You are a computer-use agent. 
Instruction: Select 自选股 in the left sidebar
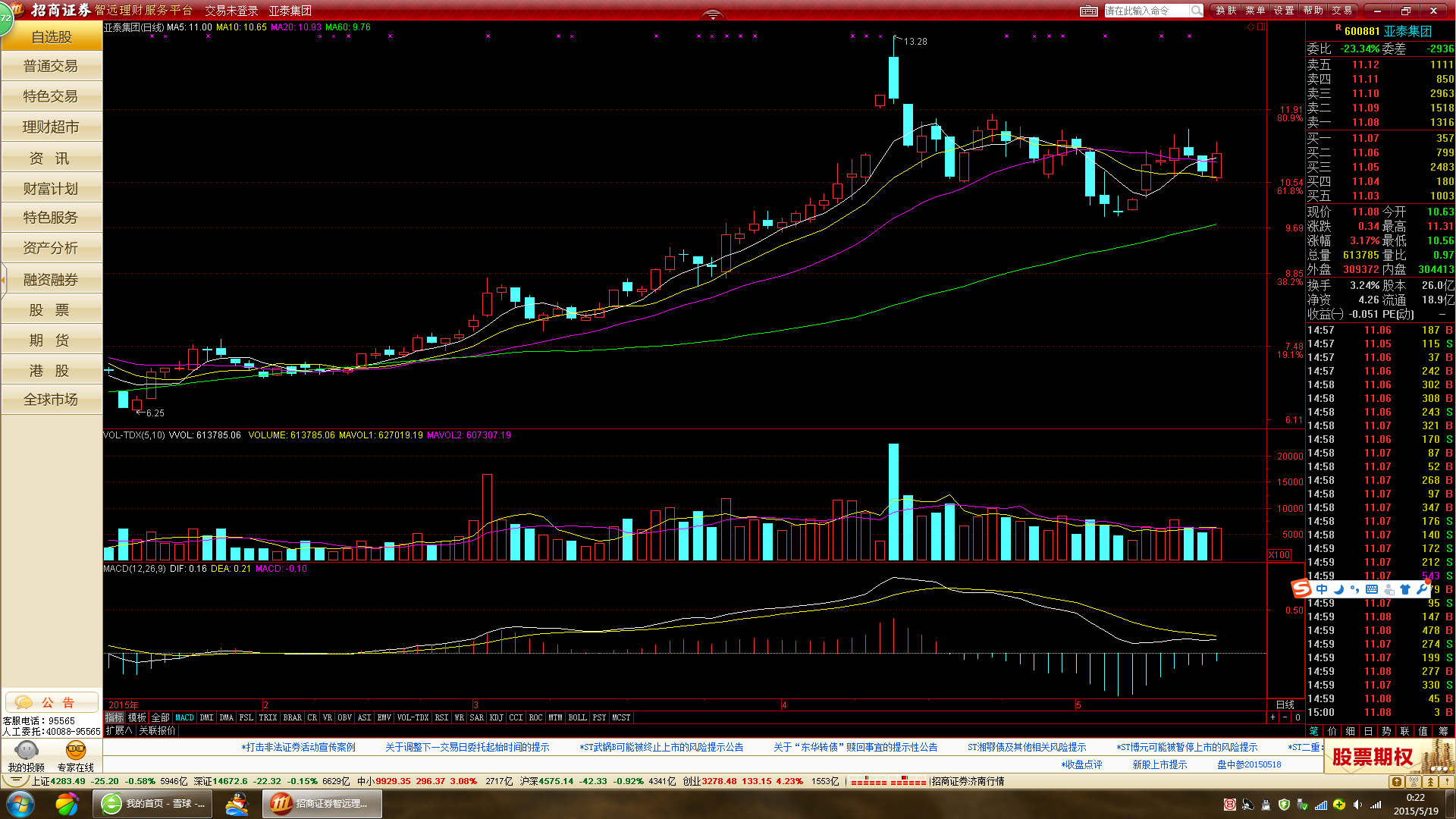(51, 36)
